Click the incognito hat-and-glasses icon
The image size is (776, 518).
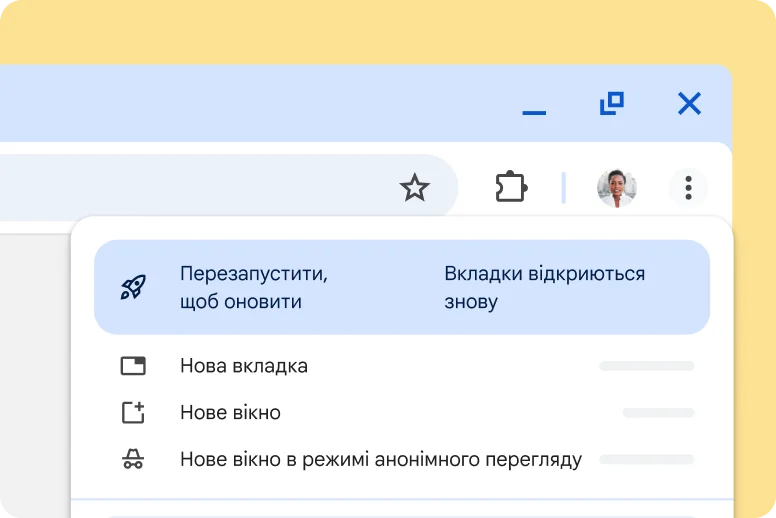(133, 460)
